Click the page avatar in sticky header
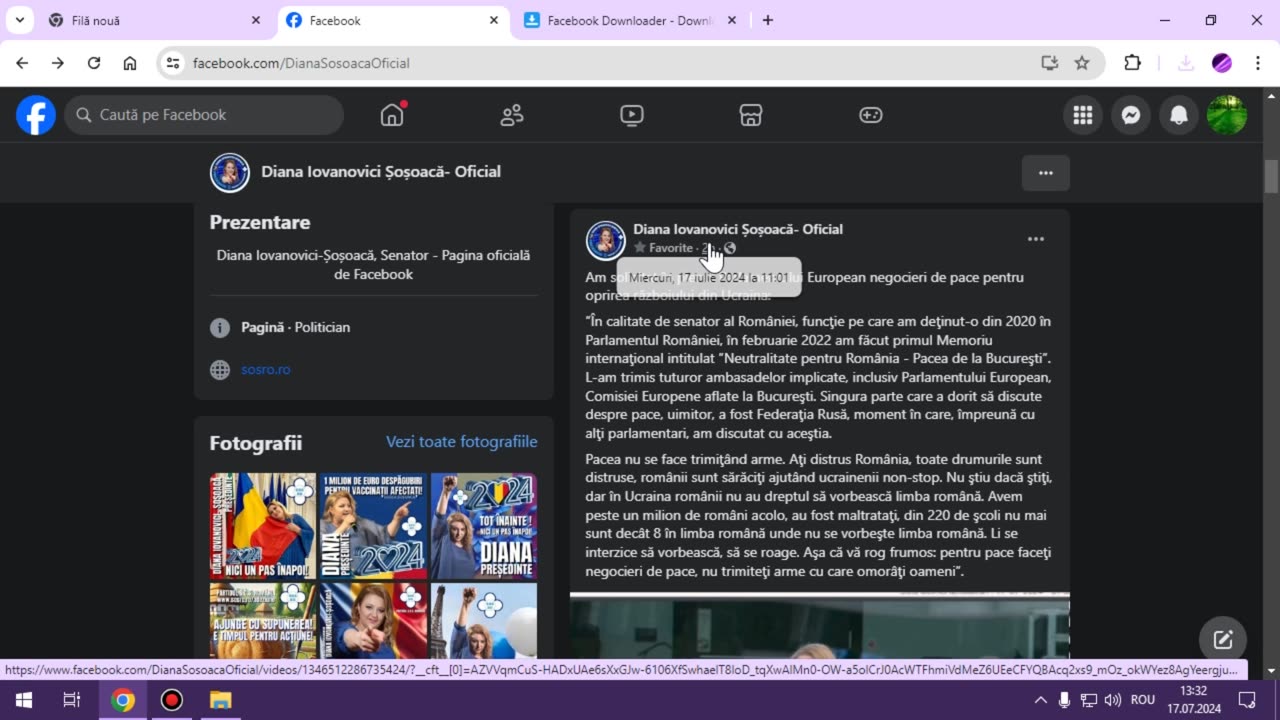The width and height of the screenshot is (1280, 720). pos(230,172)
